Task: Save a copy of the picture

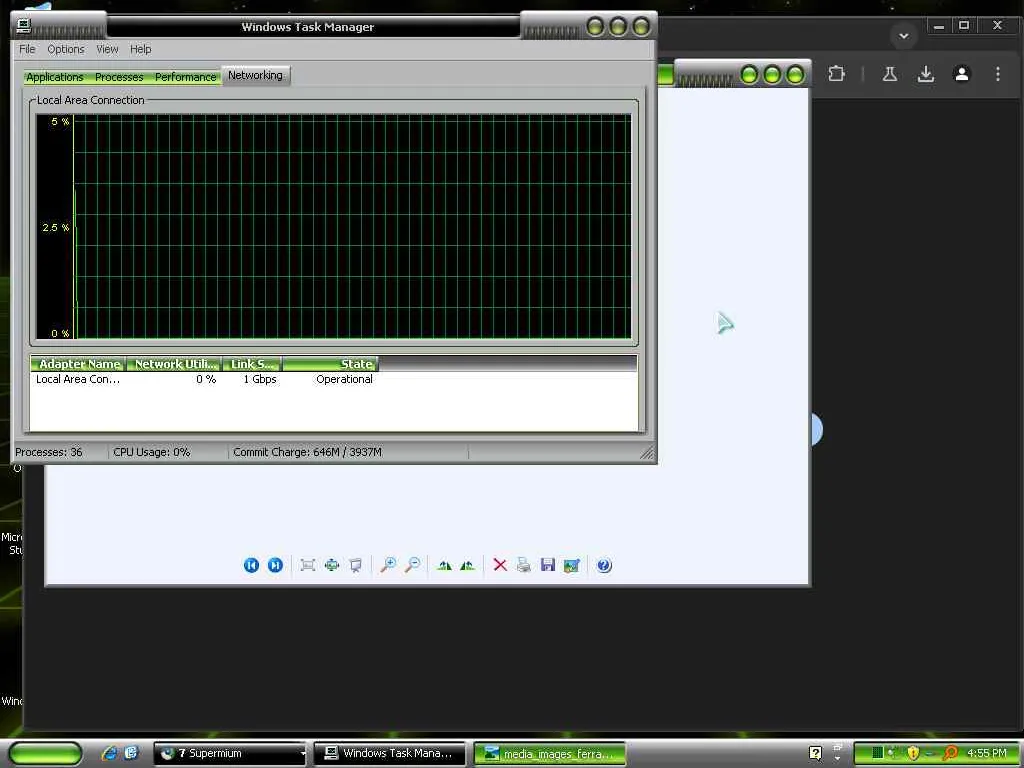Action: [x=548, y=565]
